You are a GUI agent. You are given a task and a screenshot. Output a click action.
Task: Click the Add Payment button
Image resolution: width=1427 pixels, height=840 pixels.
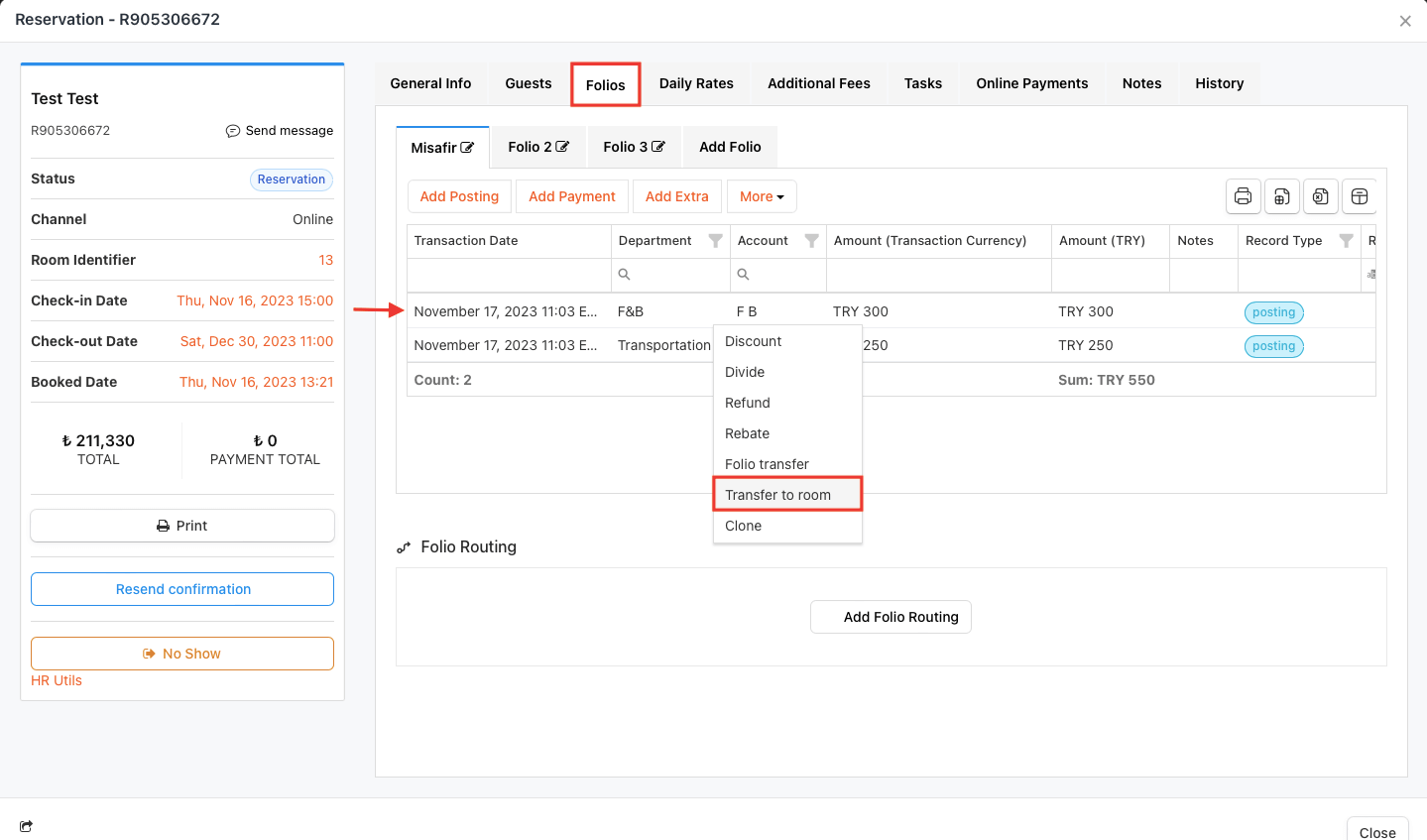[x=571, y=196]
